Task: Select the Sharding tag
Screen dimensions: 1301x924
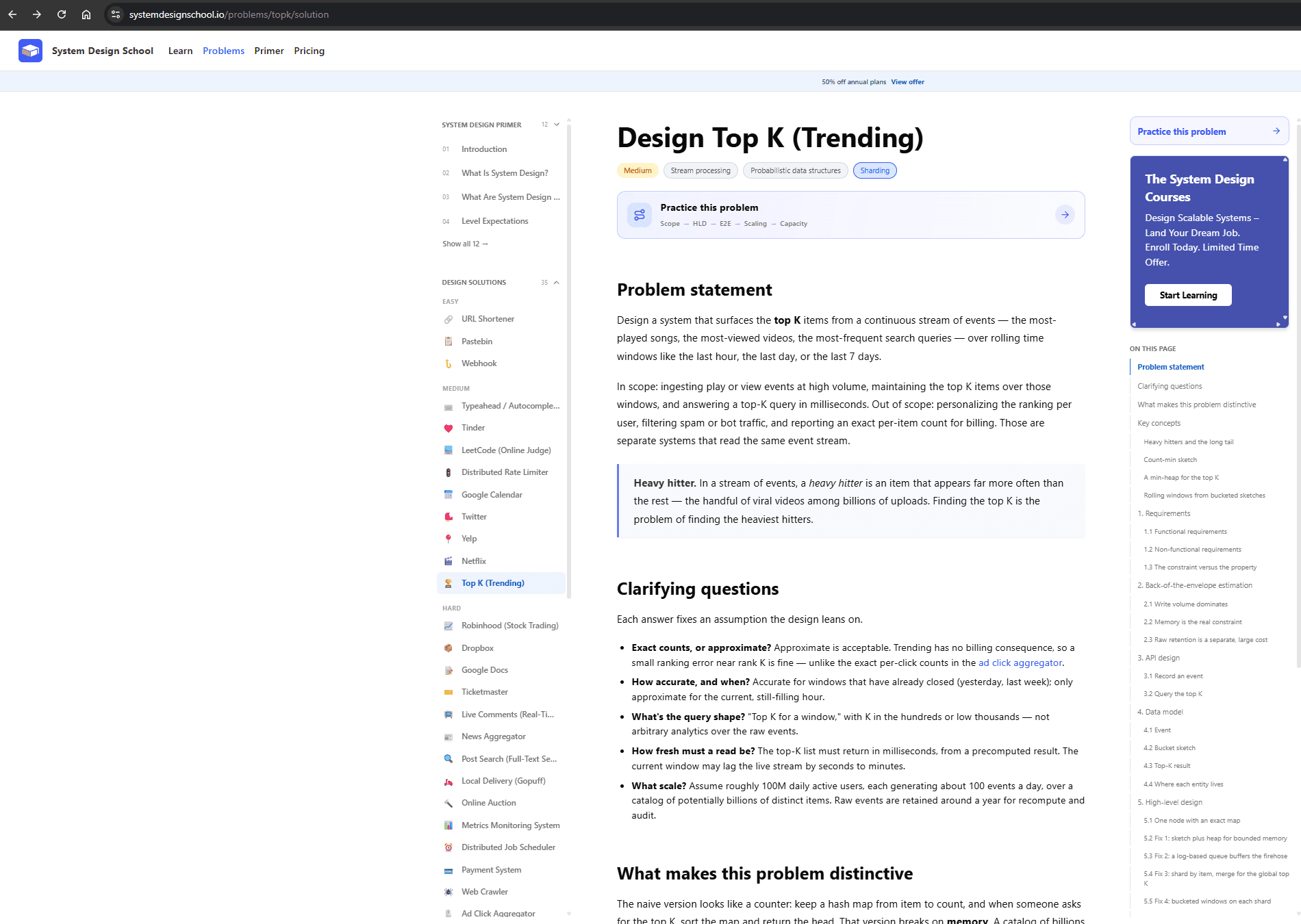Action: tap(875, 170)
